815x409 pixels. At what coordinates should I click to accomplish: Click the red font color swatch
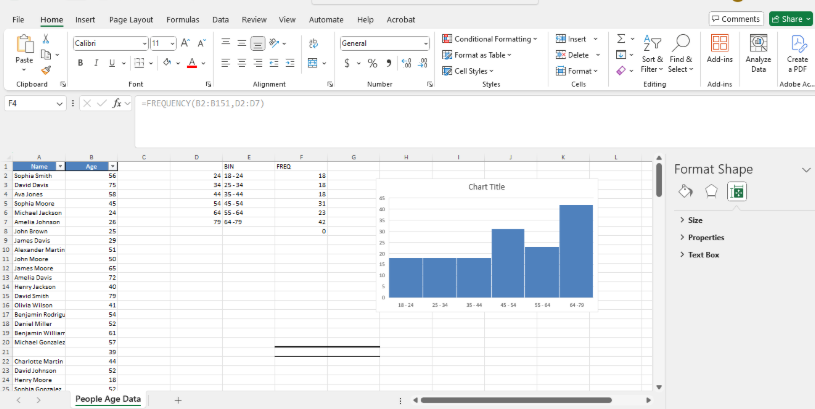pyautogui.click(x=191, y=63)
